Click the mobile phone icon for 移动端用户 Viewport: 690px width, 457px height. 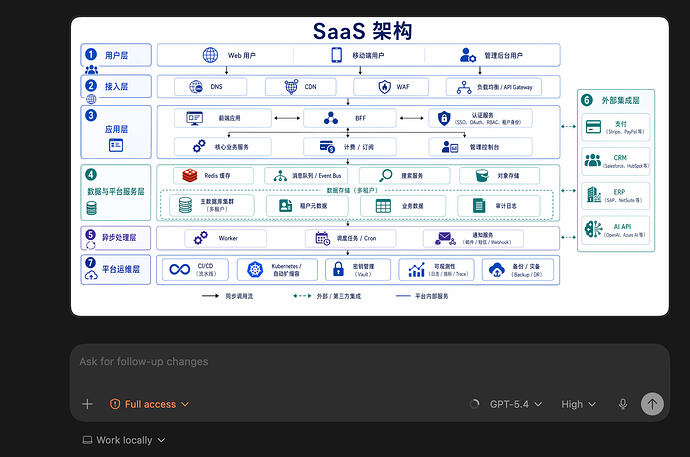[x=337, y=55]
